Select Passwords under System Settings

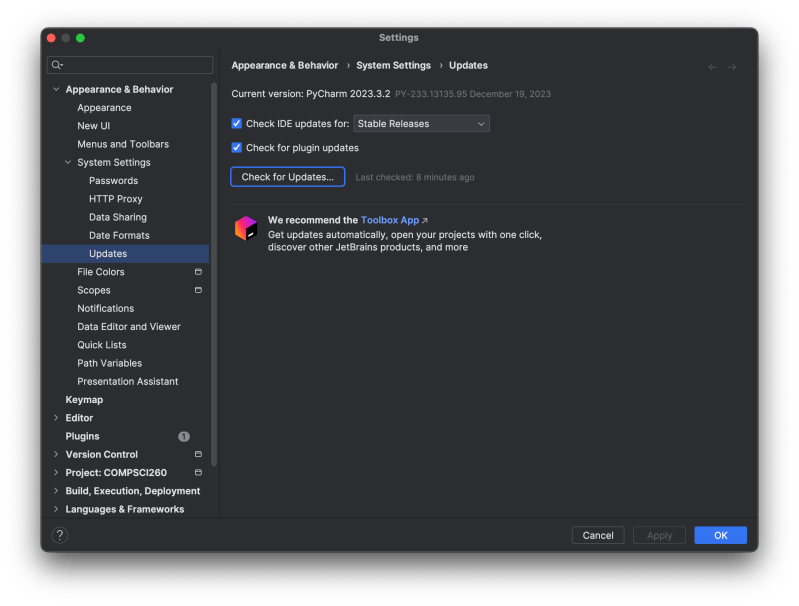click(114, 180)
